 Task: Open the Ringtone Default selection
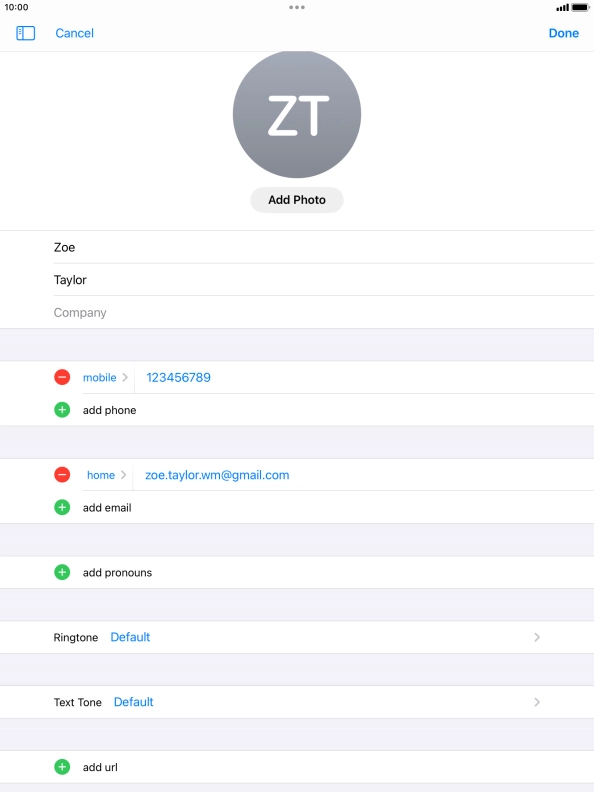point(297,637)
